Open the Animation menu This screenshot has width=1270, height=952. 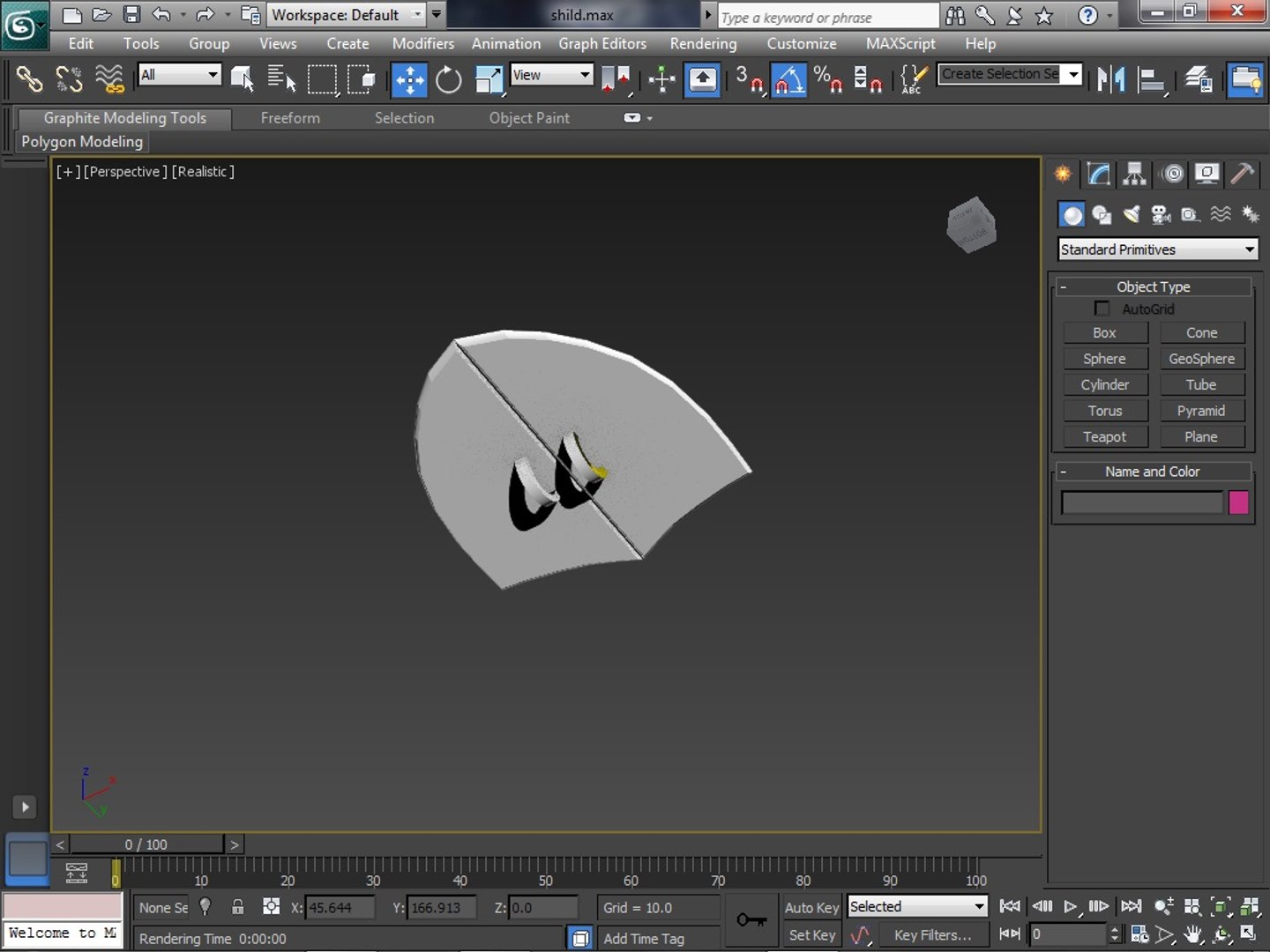tap(506, 43)
